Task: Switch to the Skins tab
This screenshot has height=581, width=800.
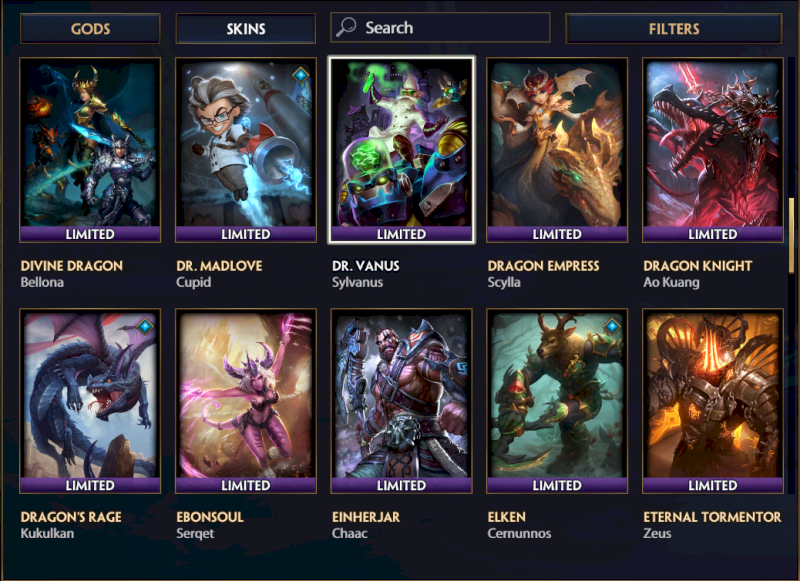Action: (246, 29)
